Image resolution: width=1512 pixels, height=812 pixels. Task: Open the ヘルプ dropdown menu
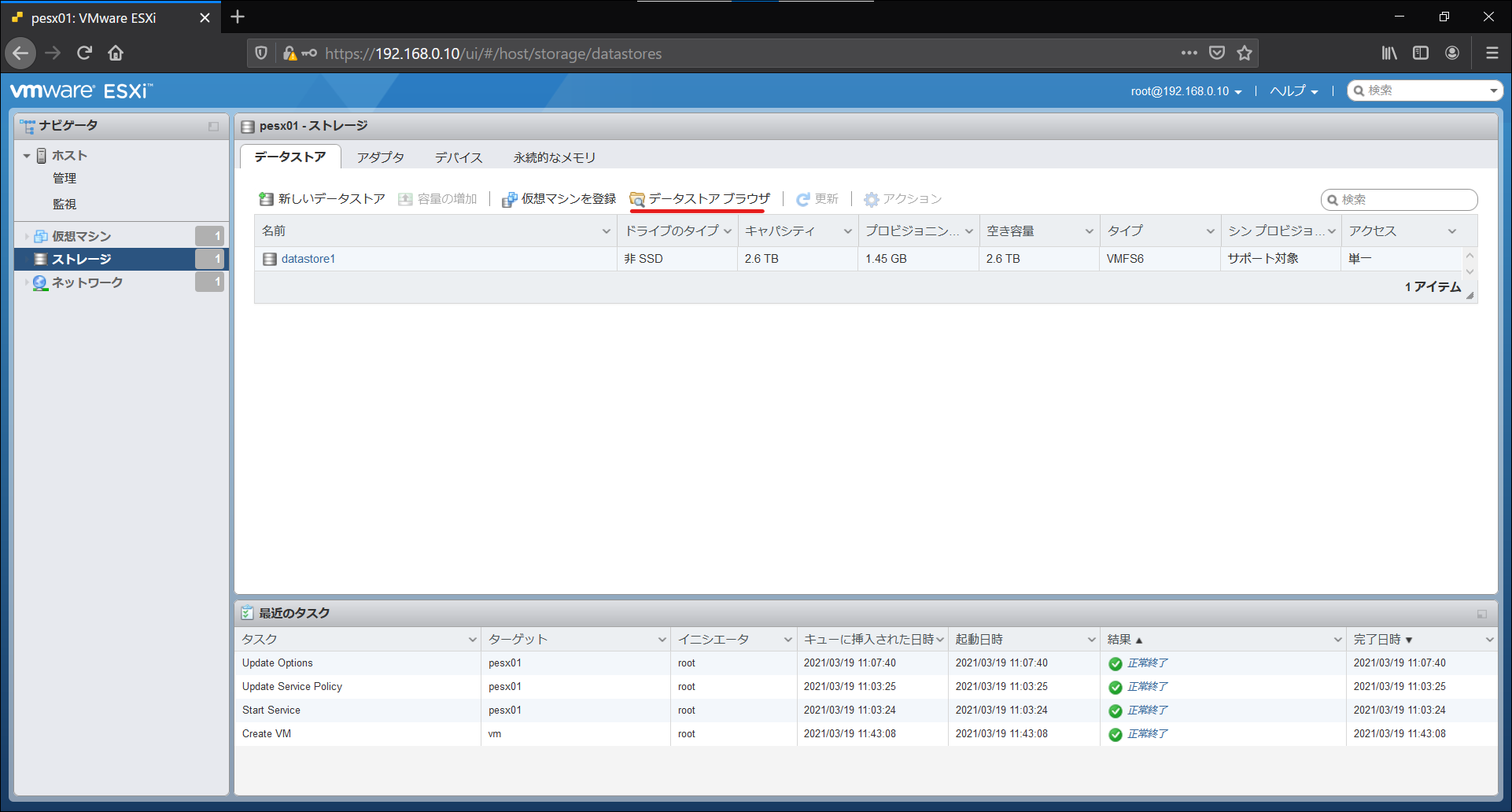(x=1294, y=91)
